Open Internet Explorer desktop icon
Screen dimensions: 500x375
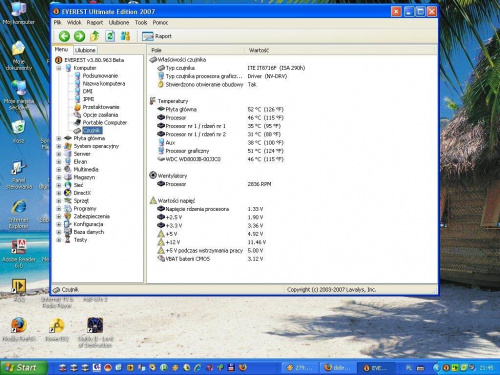[x=19, y=214]
